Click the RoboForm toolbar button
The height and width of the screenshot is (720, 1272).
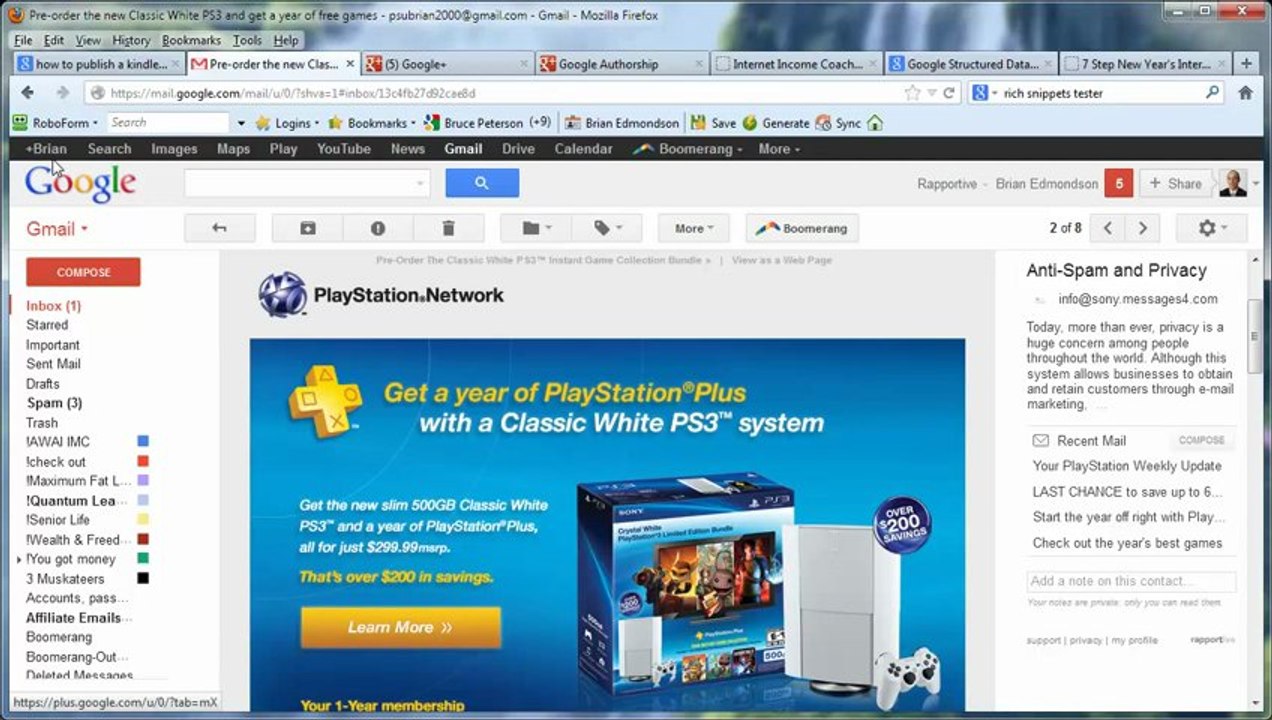click(55, 123)
